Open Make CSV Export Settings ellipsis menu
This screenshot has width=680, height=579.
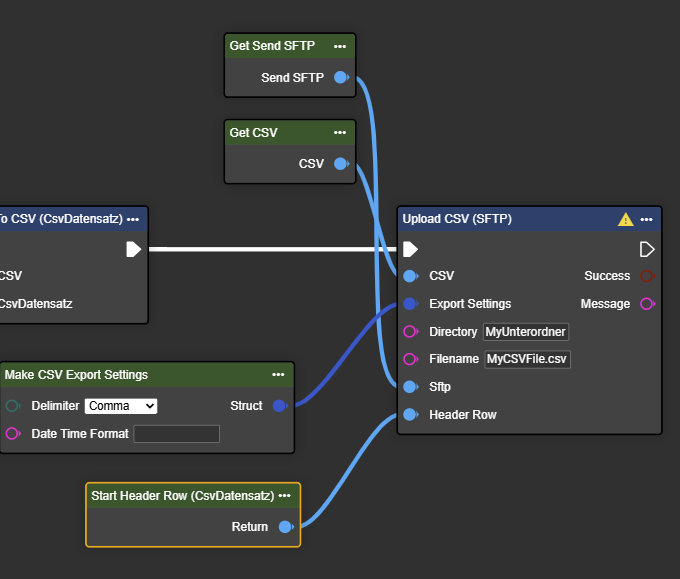pyautogui.click(x=278, y=375)
